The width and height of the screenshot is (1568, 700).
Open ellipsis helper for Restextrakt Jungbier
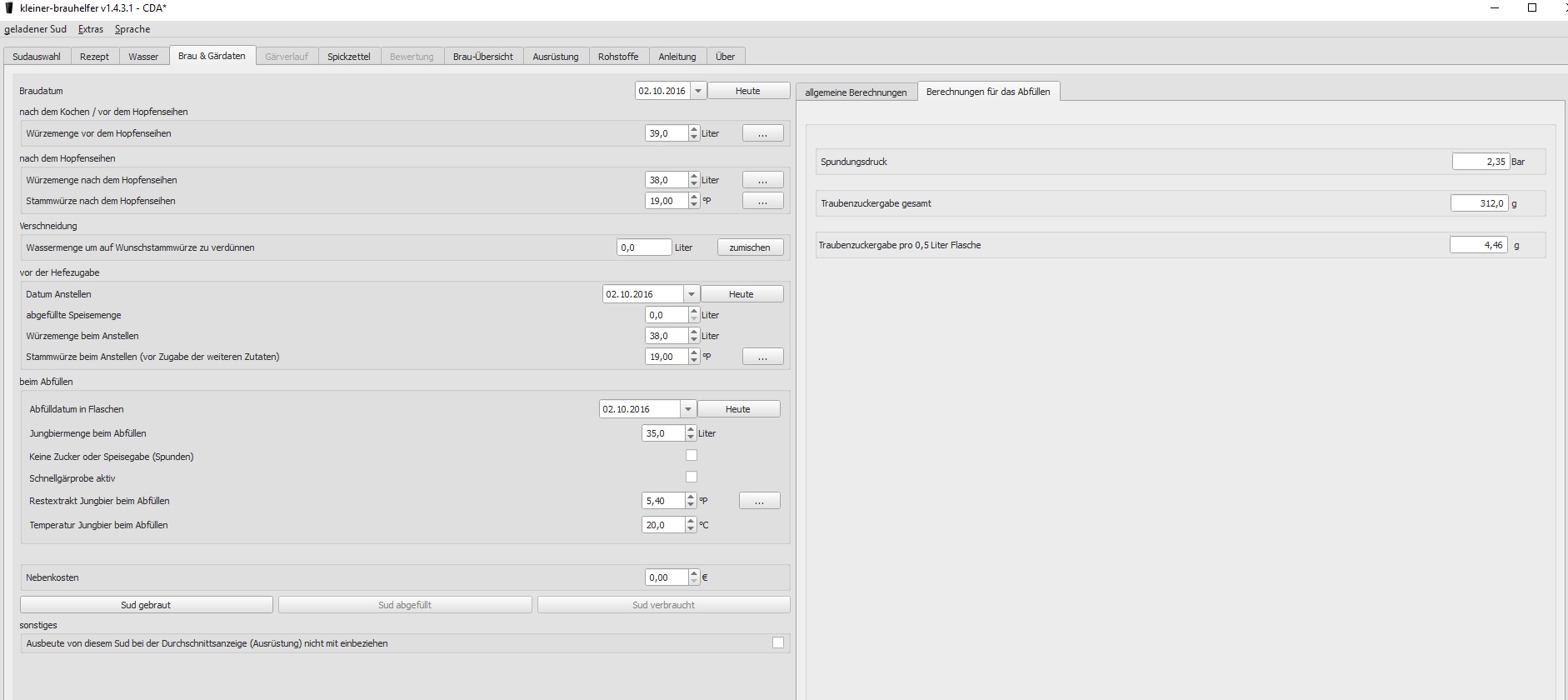click(759, 501)
